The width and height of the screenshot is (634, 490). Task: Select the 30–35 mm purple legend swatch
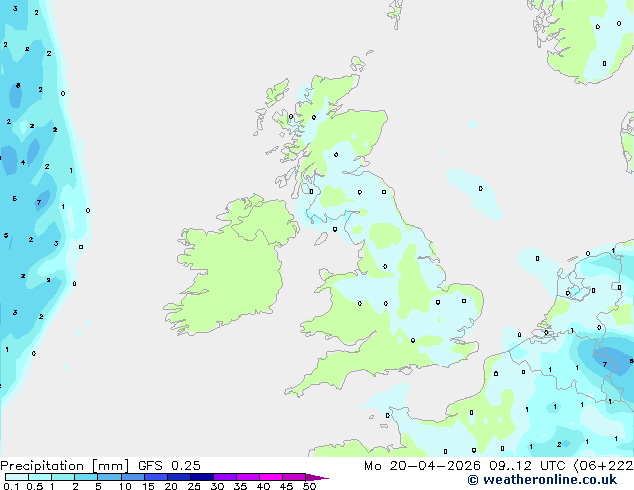click(224, 477)
